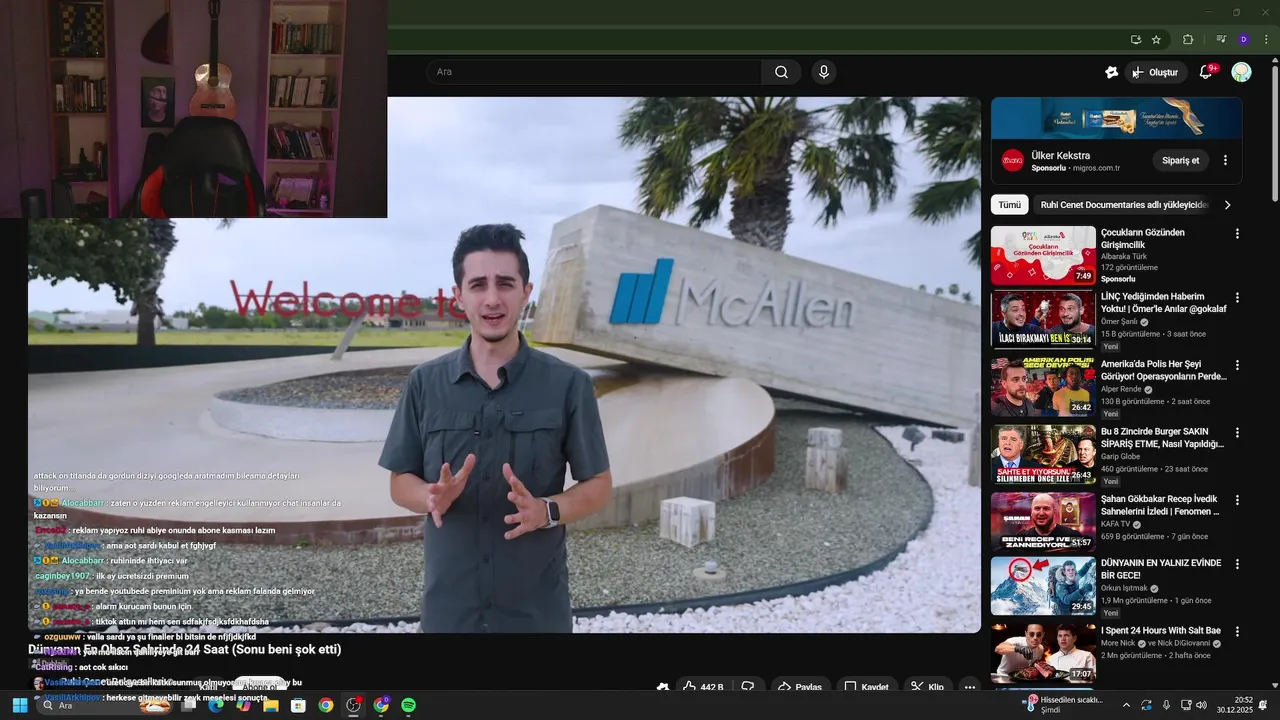Viewport: 1280px width, 720px height.
Task: Click the YouTube search magnifier button
Action: point(781,72)
